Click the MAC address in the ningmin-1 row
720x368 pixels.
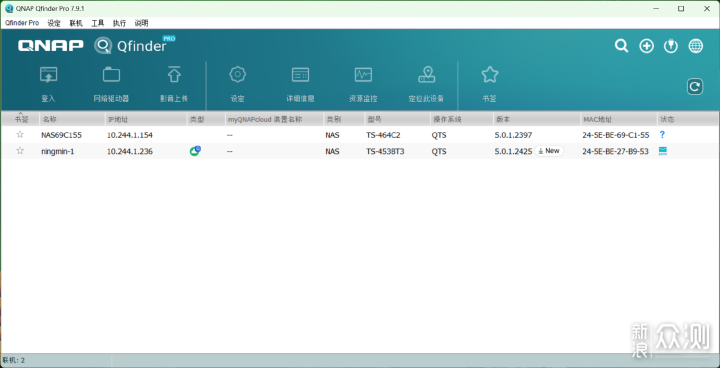615,151
